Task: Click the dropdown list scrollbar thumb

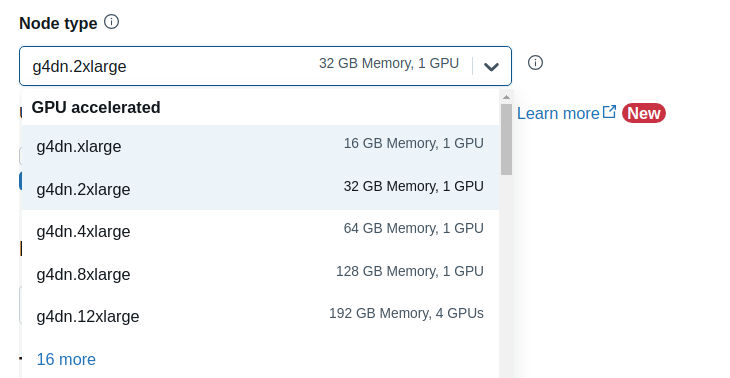Action: click(507, 140)
